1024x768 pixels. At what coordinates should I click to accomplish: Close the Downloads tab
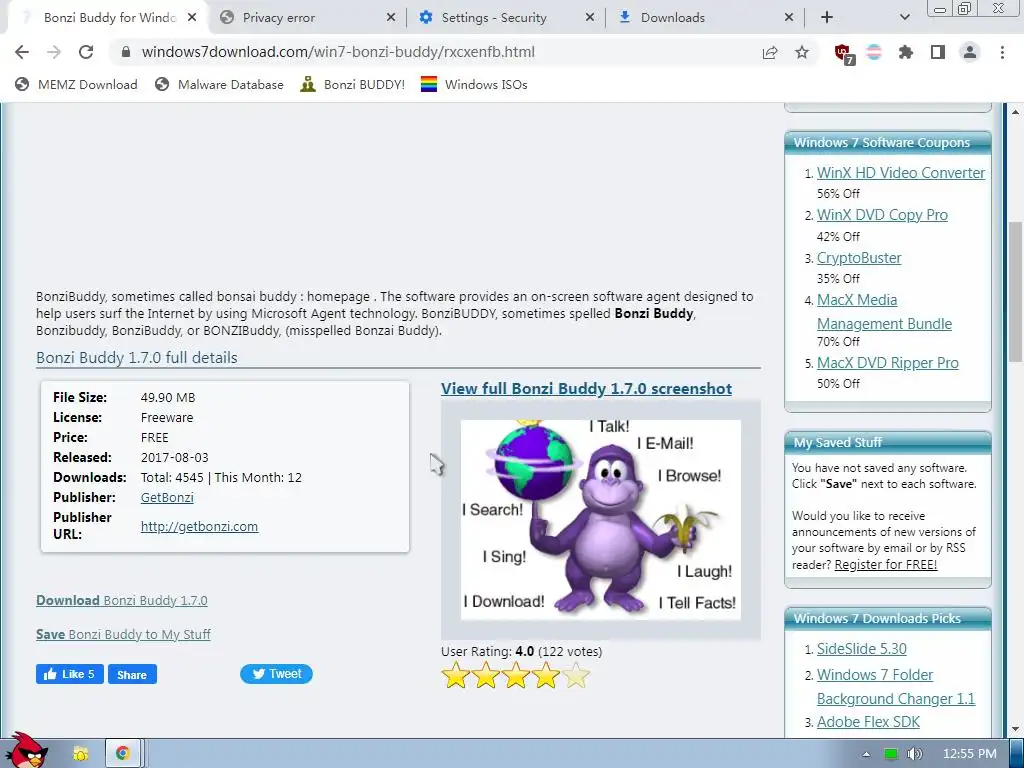click(x=789, y=18)
